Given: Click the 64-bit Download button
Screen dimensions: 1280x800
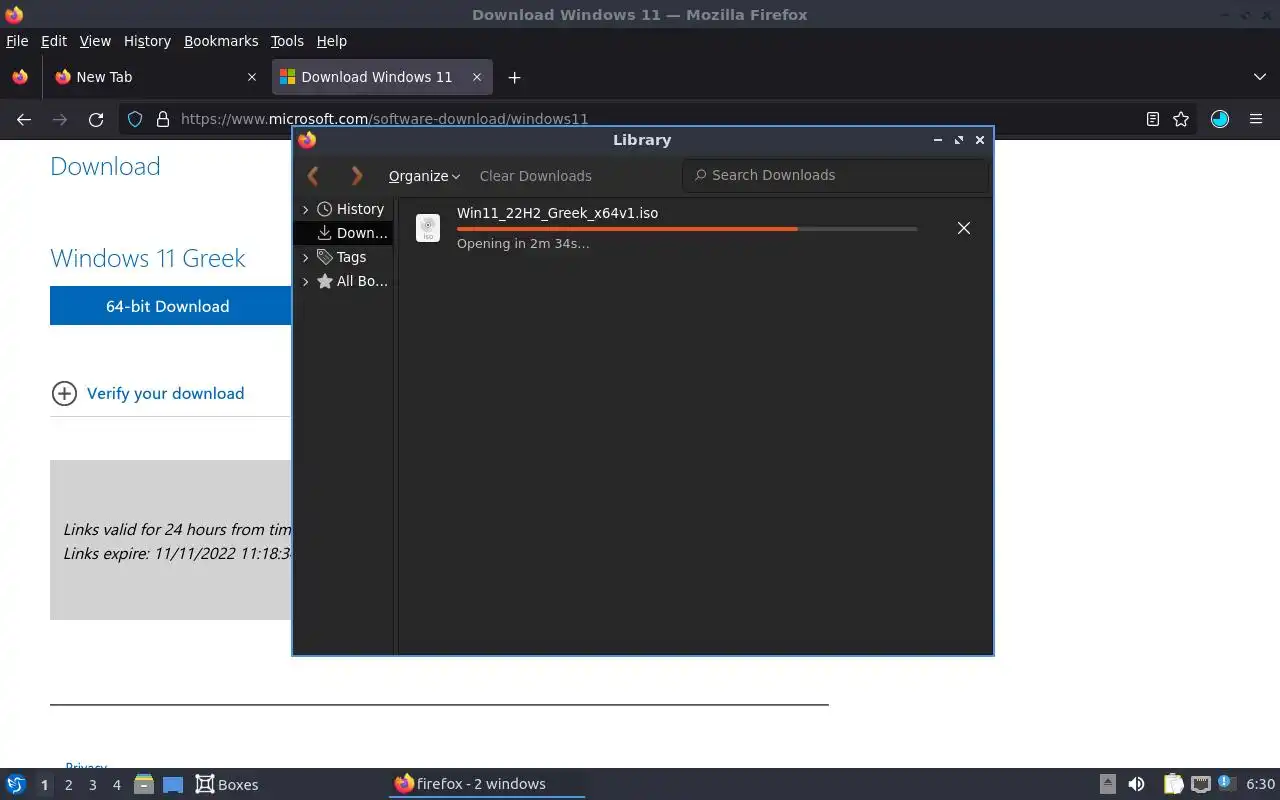Looking at the screenshot, I should [x=170, y=306].
